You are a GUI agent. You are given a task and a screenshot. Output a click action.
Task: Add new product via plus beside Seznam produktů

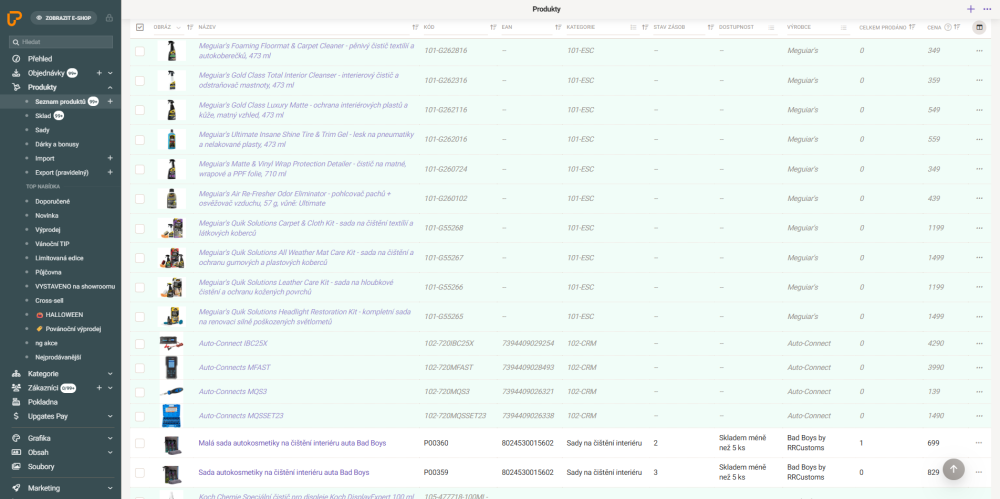110,101
